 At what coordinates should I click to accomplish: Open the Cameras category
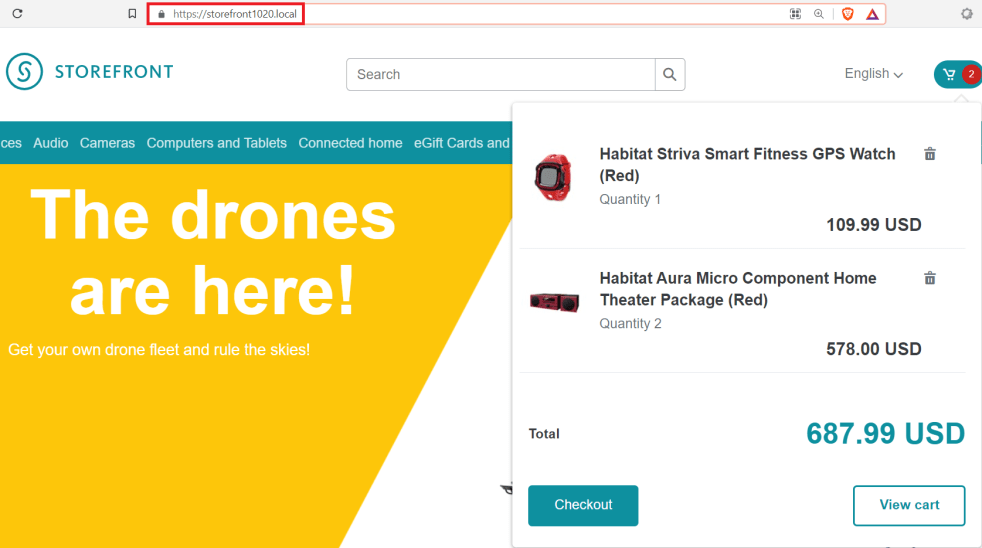[x=107, y=143]
